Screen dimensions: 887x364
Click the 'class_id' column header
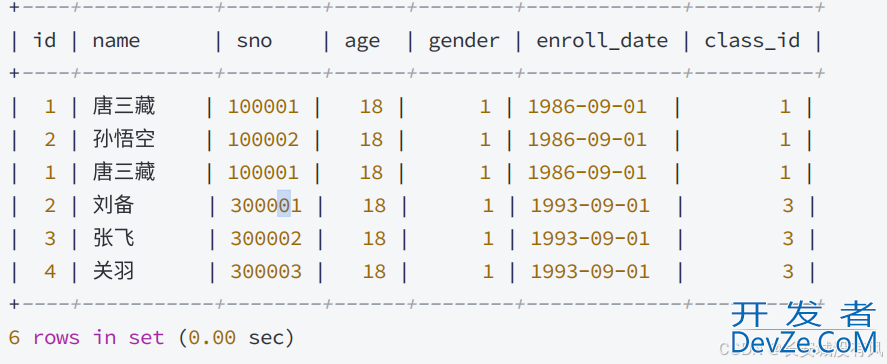click(x=752, y=41)
